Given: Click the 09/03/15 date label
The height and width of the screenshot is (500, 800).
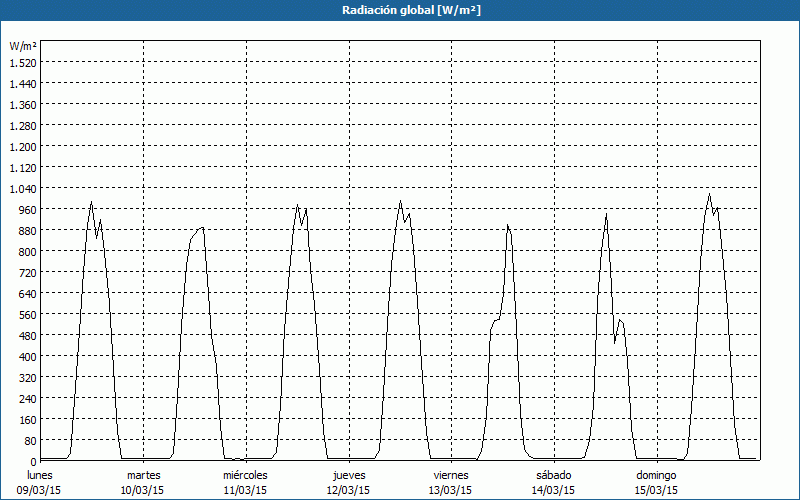Looking at the screenshot, I should [40, 490].
